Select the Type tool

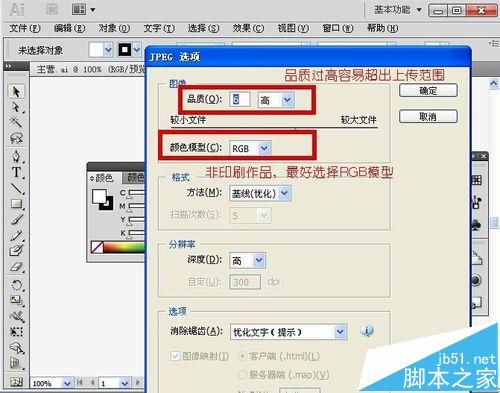pos(16,172)
